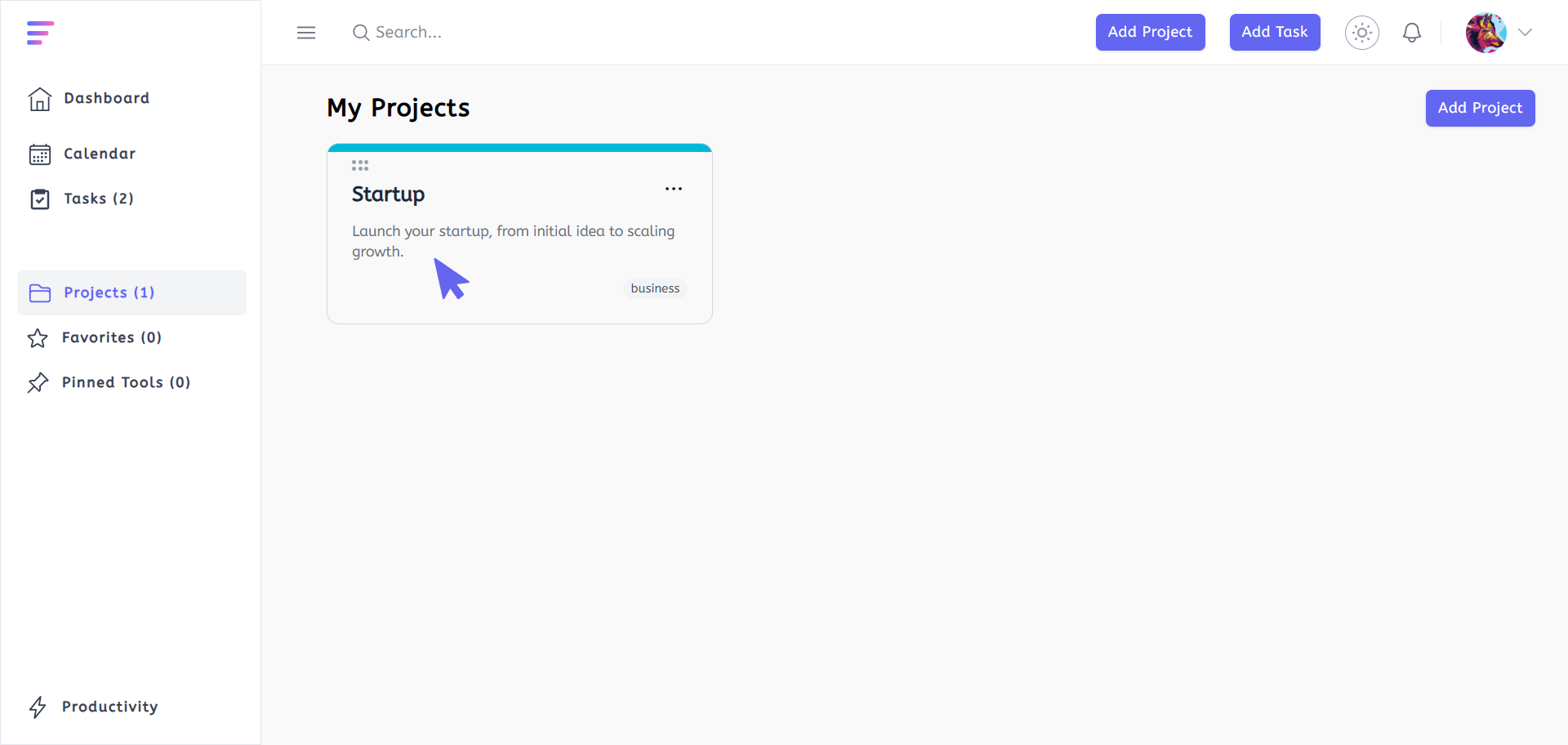Click the business tag on Startup card
The height and width of the screenshot is (745, 1568).
(655, 288)
